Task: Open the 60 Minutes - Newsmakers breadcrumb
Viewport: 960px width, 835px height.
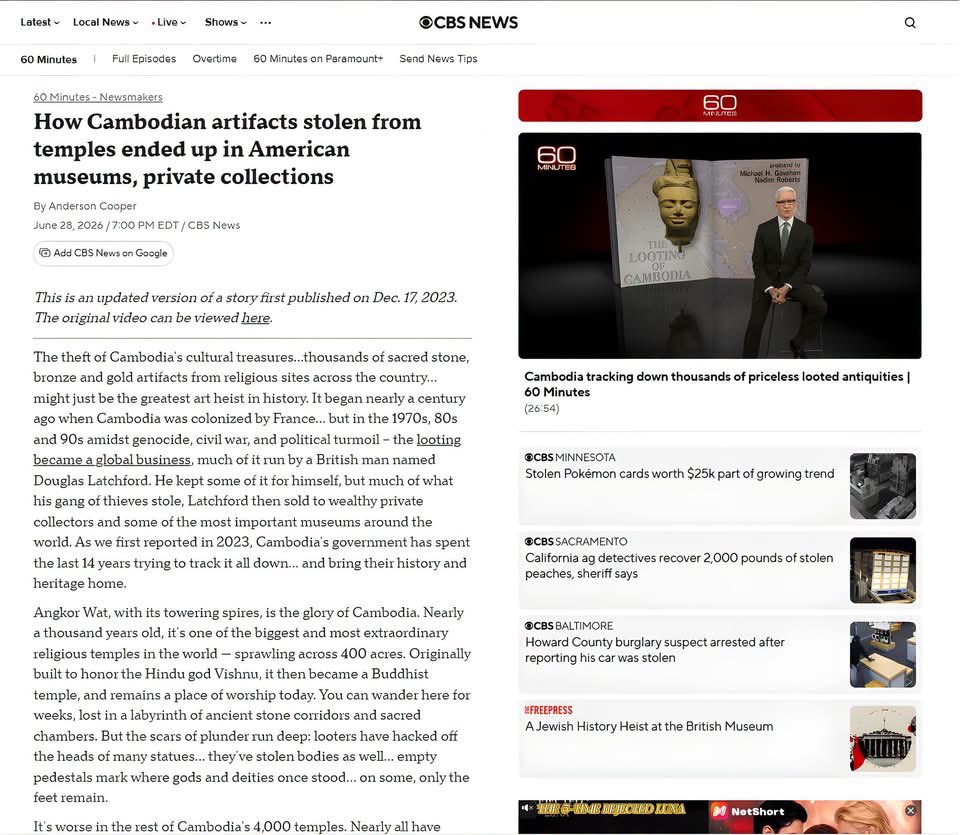Action: (98, 97)
